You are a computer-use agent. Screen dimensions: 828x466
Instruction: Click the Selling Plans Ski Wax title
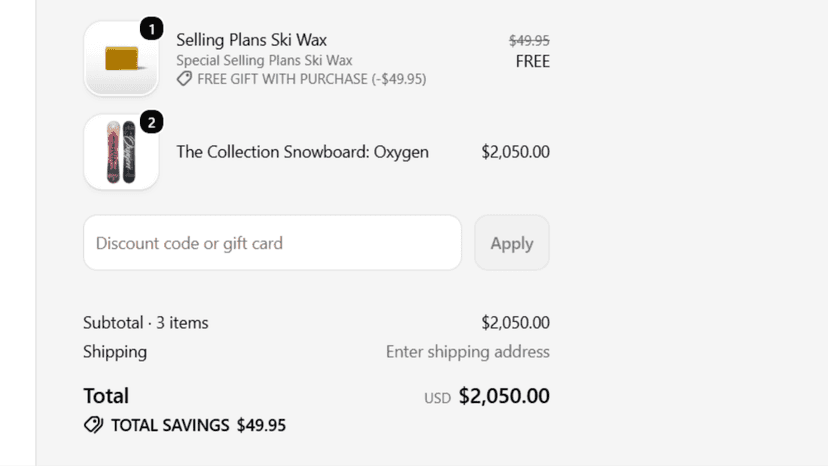coord(251,40)
